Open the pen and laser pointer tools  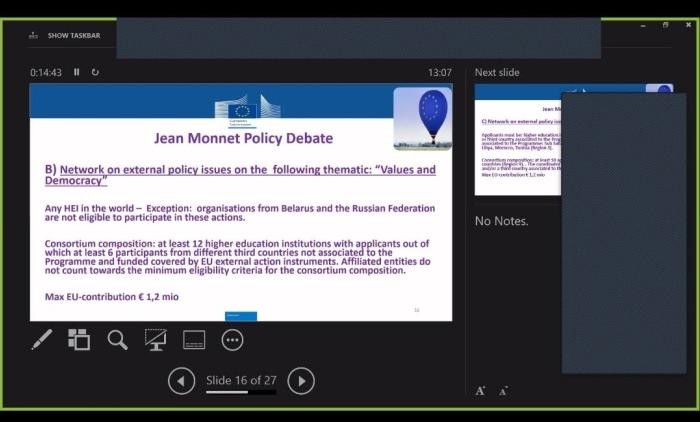41,340
